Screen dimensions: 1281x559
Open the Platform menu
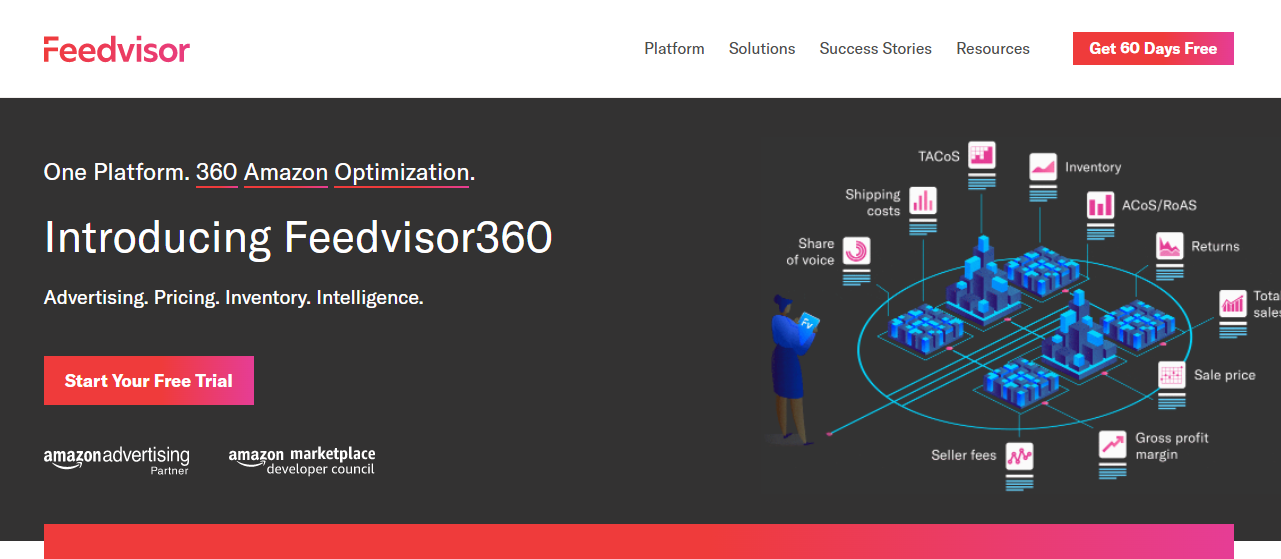(674, 48)
